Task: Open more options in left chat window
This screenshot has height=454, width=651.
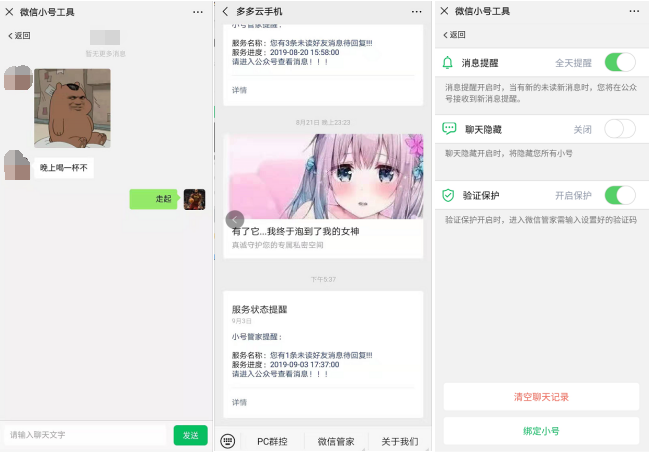Action: pos(198,12)
